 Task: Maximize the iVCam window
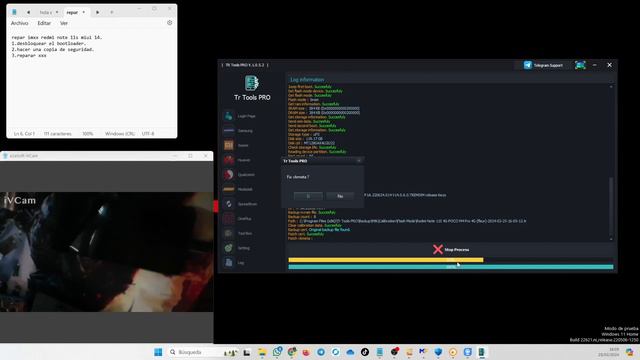pos(190,156)
